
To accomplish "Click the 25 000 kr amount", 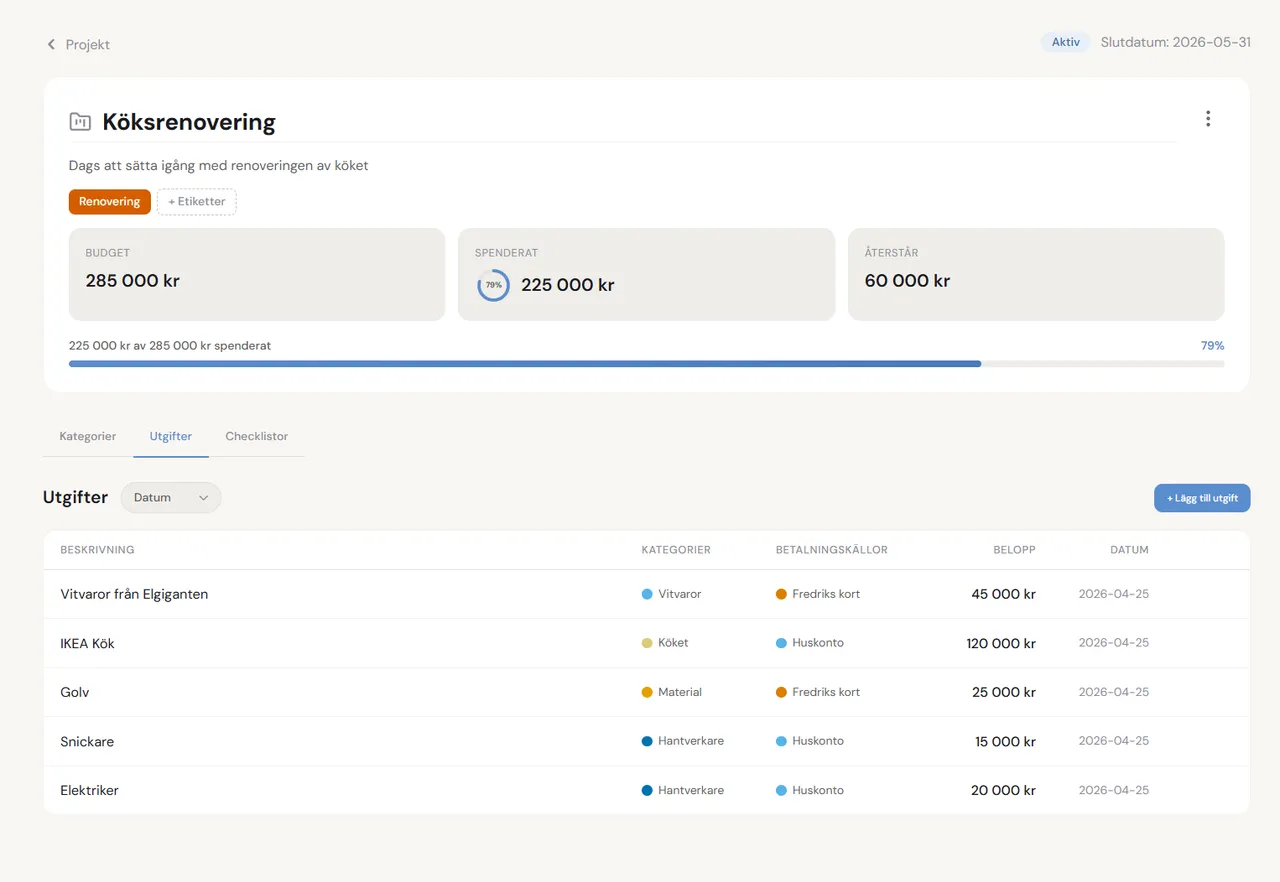I will click(x=1004, y=692).
